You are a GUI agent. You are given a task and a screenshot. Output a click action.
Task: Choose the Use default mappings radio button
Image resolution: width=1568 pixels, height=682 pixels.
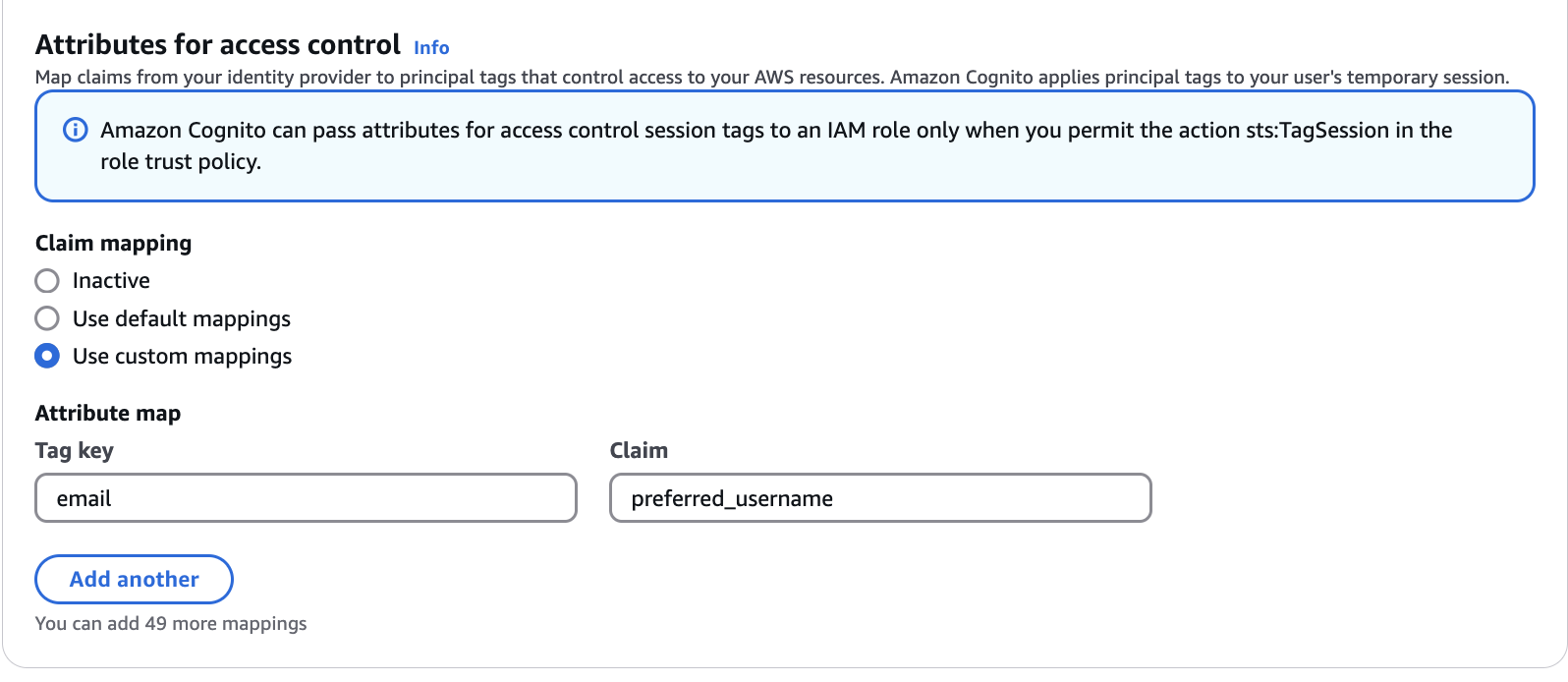[x=47, y=318]
